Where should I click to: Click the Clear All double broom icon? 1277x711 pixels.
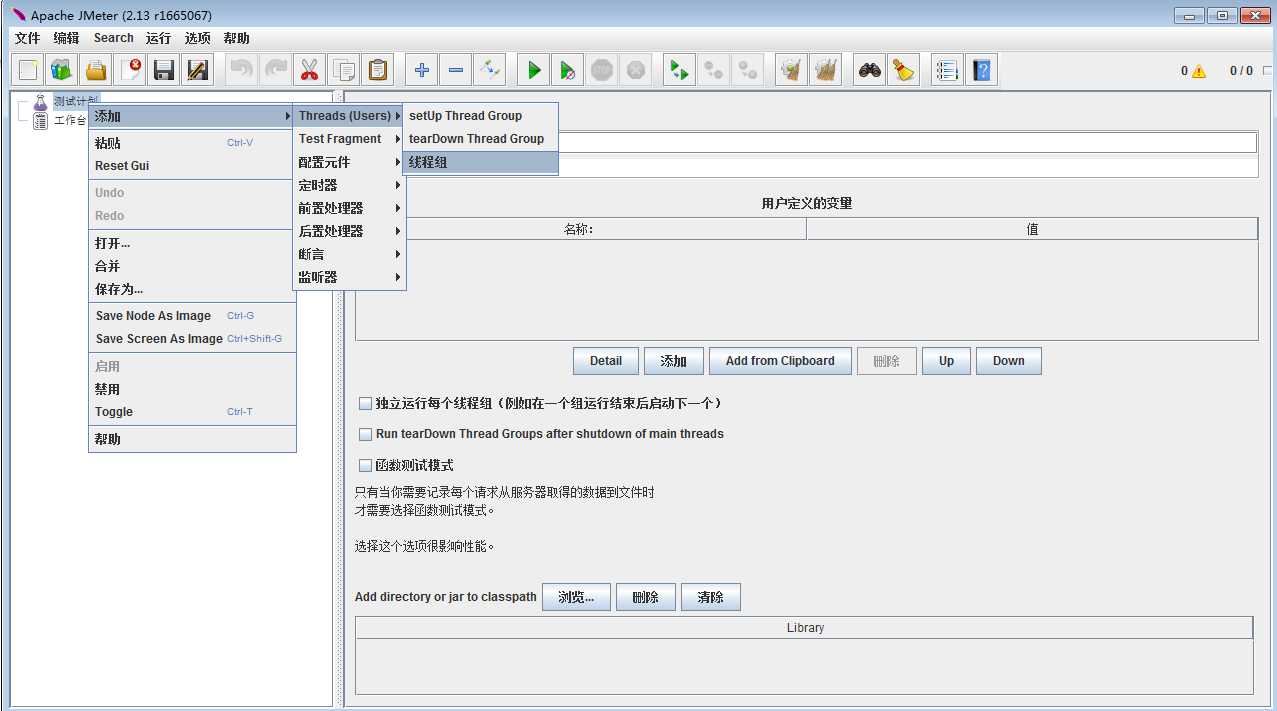point(826,70)
